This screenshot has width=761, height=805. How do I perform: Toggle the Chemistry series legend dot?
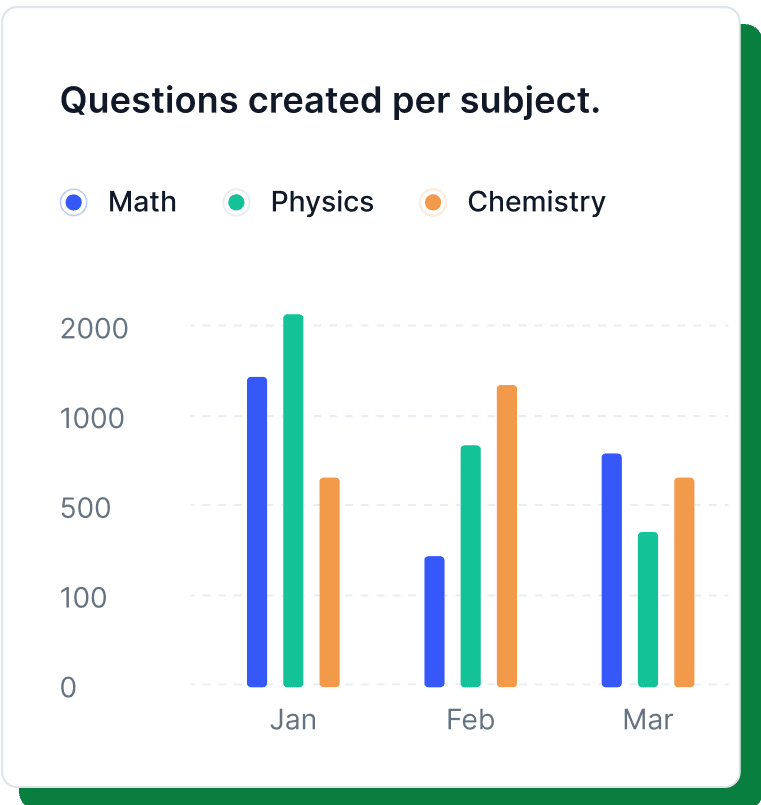pos(432,203)
